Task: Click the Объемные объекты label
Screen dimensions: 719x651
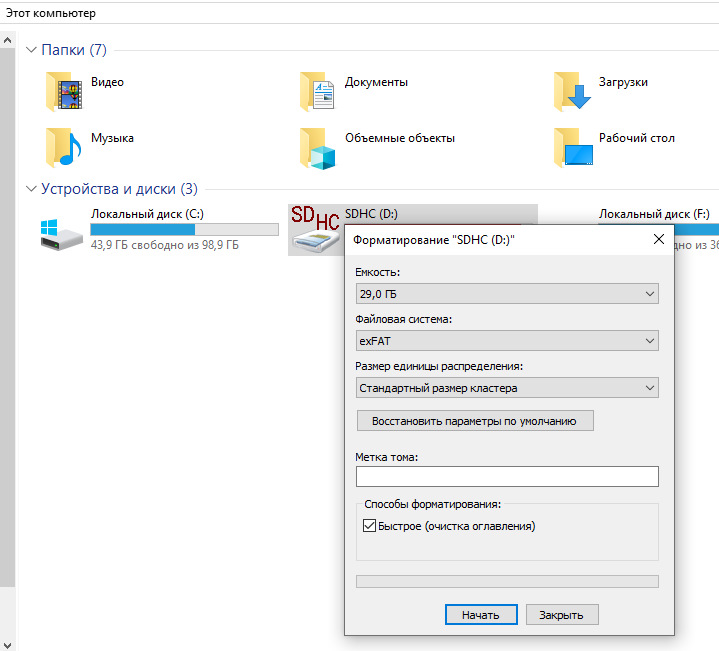Action: (x=400, y=138)
